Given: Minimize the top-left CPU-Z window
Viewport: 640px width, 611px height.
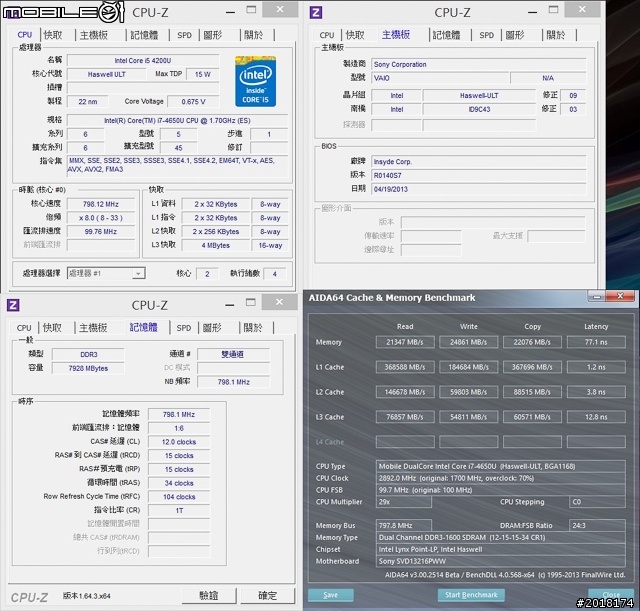Looking at the screenshot, I should pos(230,12).
